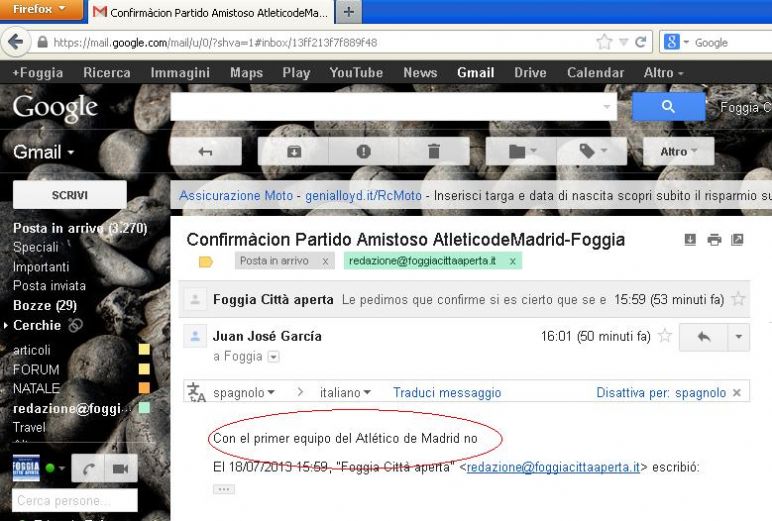The height and width of the screenshot is (521, 772).
Task: Click the orange swatch next to NATALE
Action: (144, 388)
